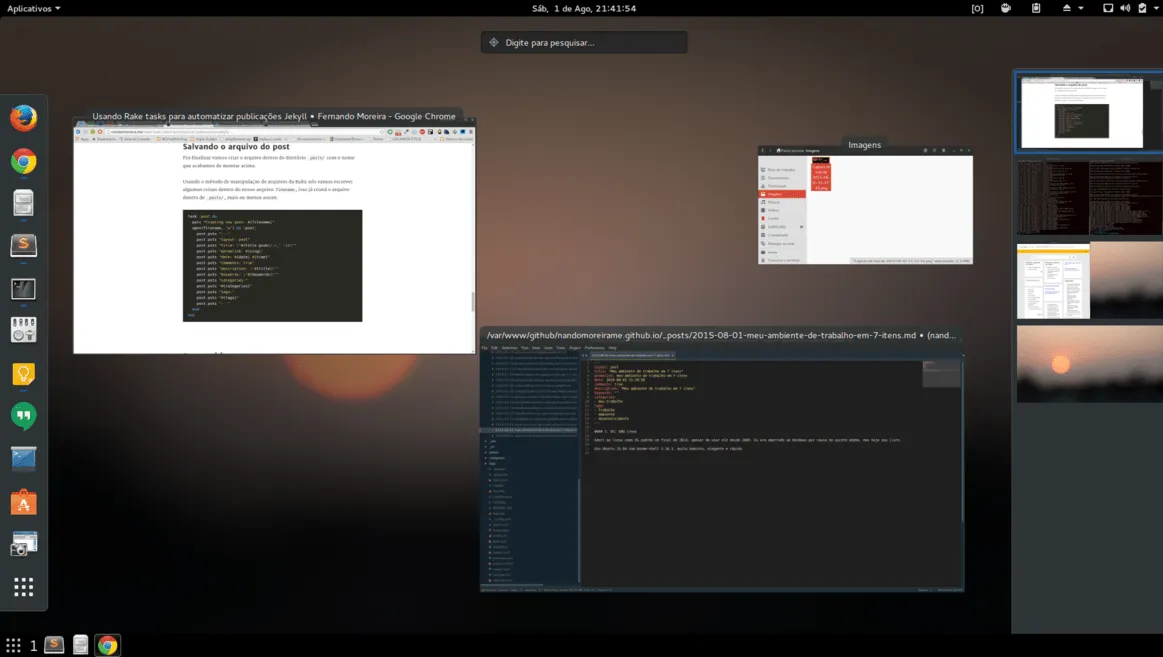Focus the Digite para pesquisar search box
The width and height of the screenshot is (1163, 657).
coord(584,42)
